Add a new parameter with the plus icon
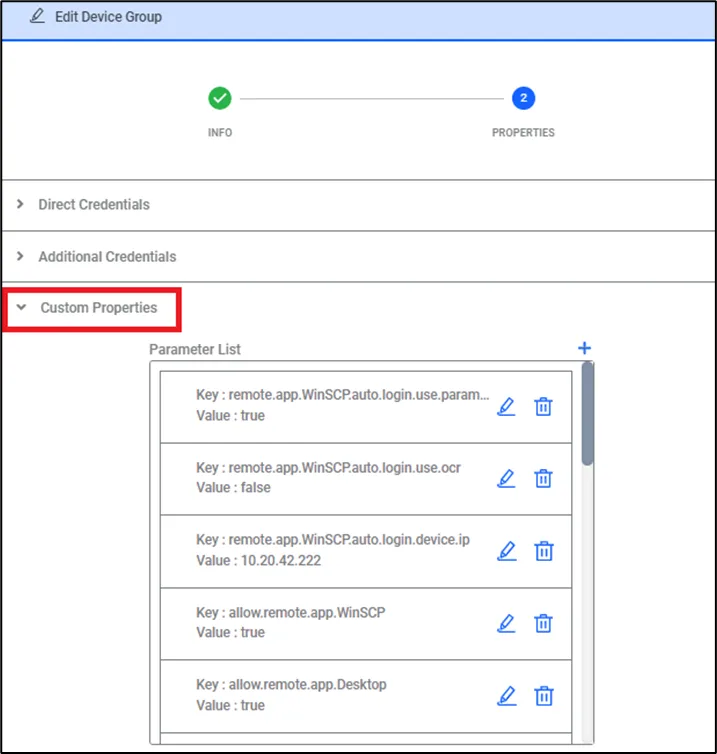717x754 pixels. 584,348
